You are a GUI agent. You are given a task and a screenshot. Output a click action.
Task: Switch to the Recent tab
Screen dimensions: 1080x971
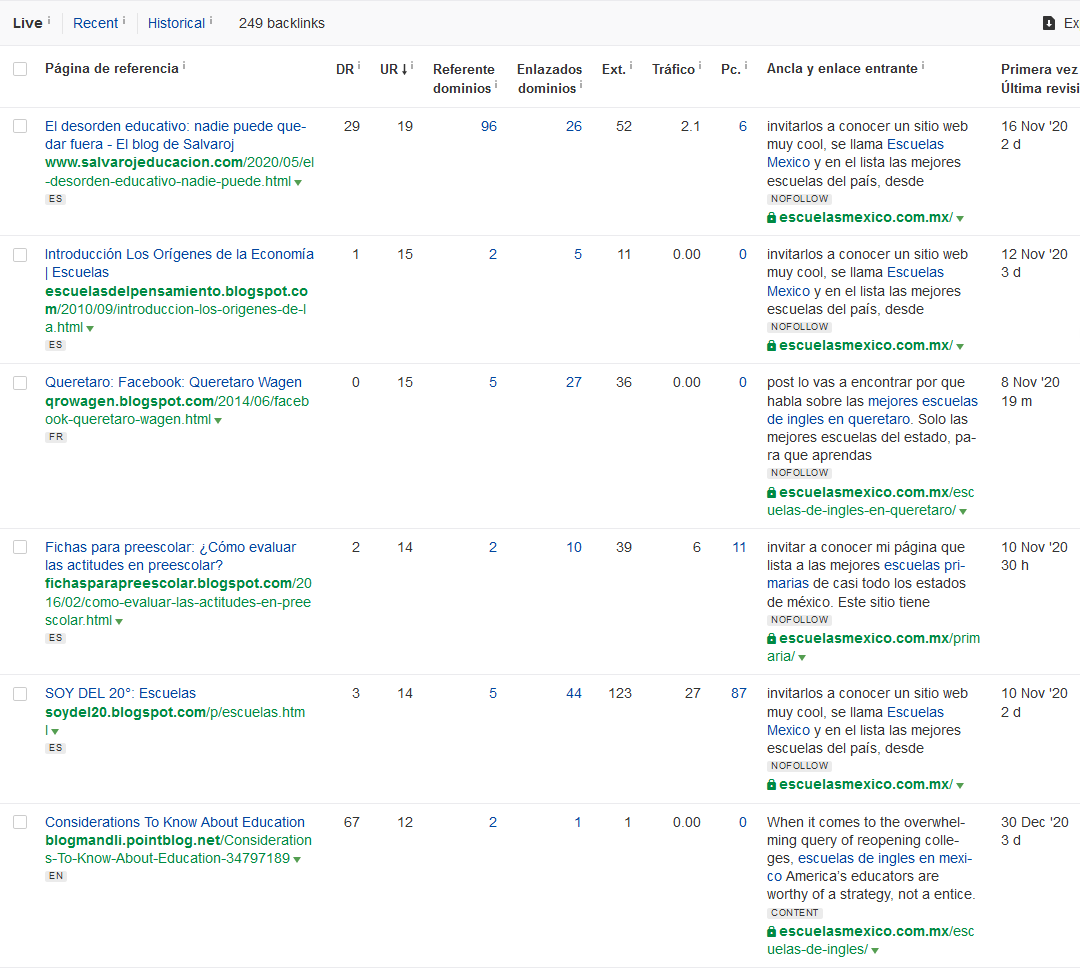tap(95, 23)
